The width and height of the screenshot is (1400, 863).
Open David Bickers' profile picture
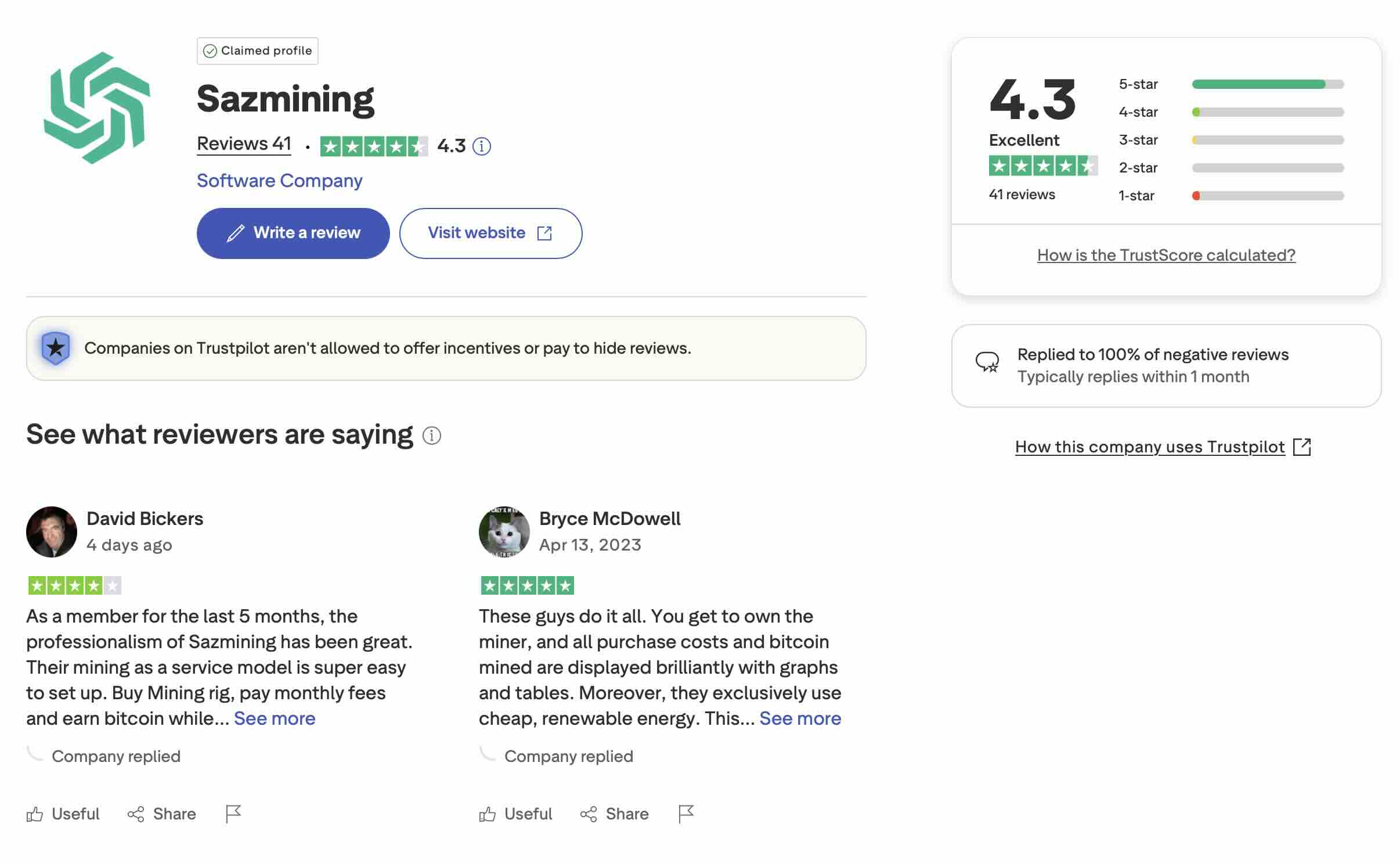pyautogui.click(x=52, y=532)
